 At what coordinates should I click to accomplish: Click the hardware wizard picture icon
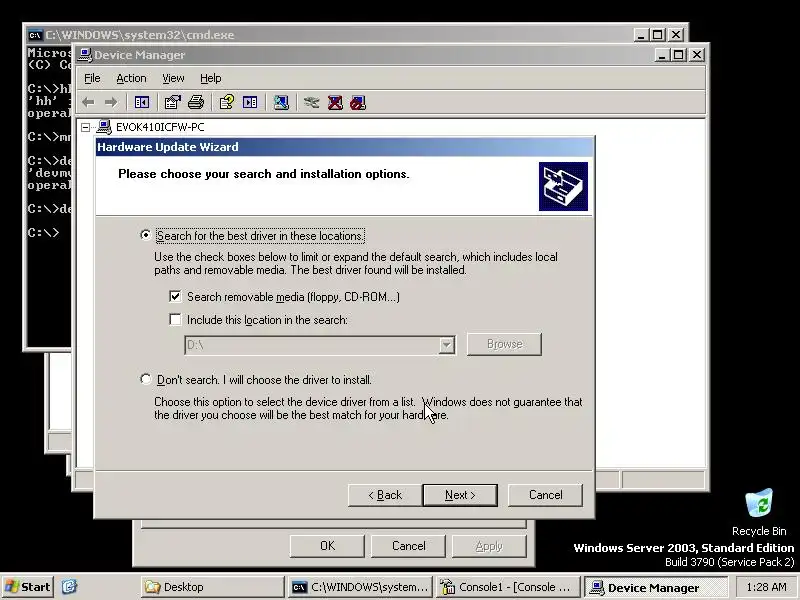(x=563, y=186)
